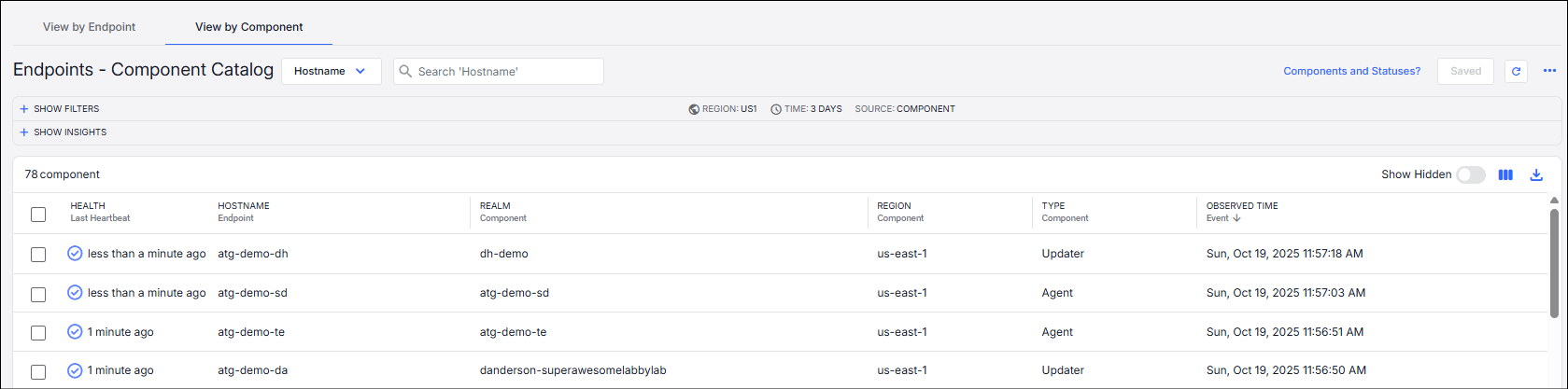1568x389 pixels.
Task: Click the health check icon for atg-demo-dh
Action: pos(75,254)
